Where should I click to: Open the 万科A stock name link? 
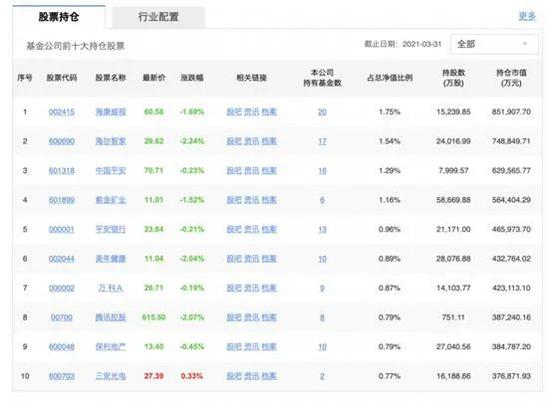pyautogui.click(x=110, y=288)
